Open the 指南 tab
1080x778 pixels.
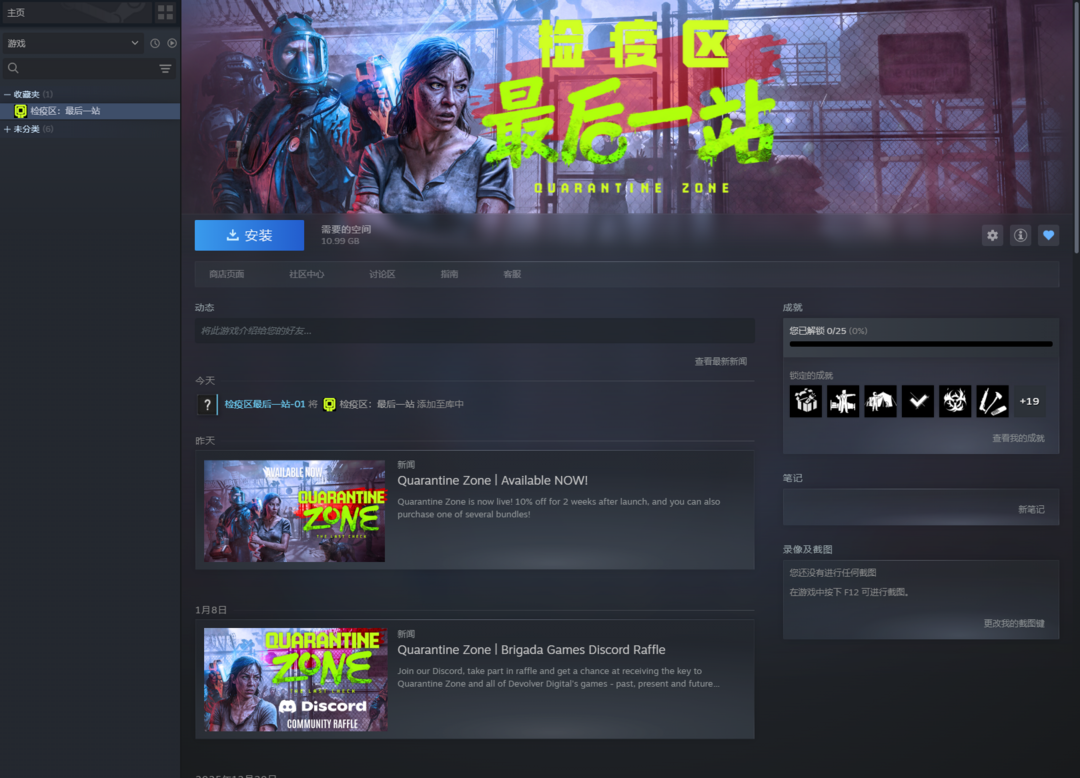[450, 274]
